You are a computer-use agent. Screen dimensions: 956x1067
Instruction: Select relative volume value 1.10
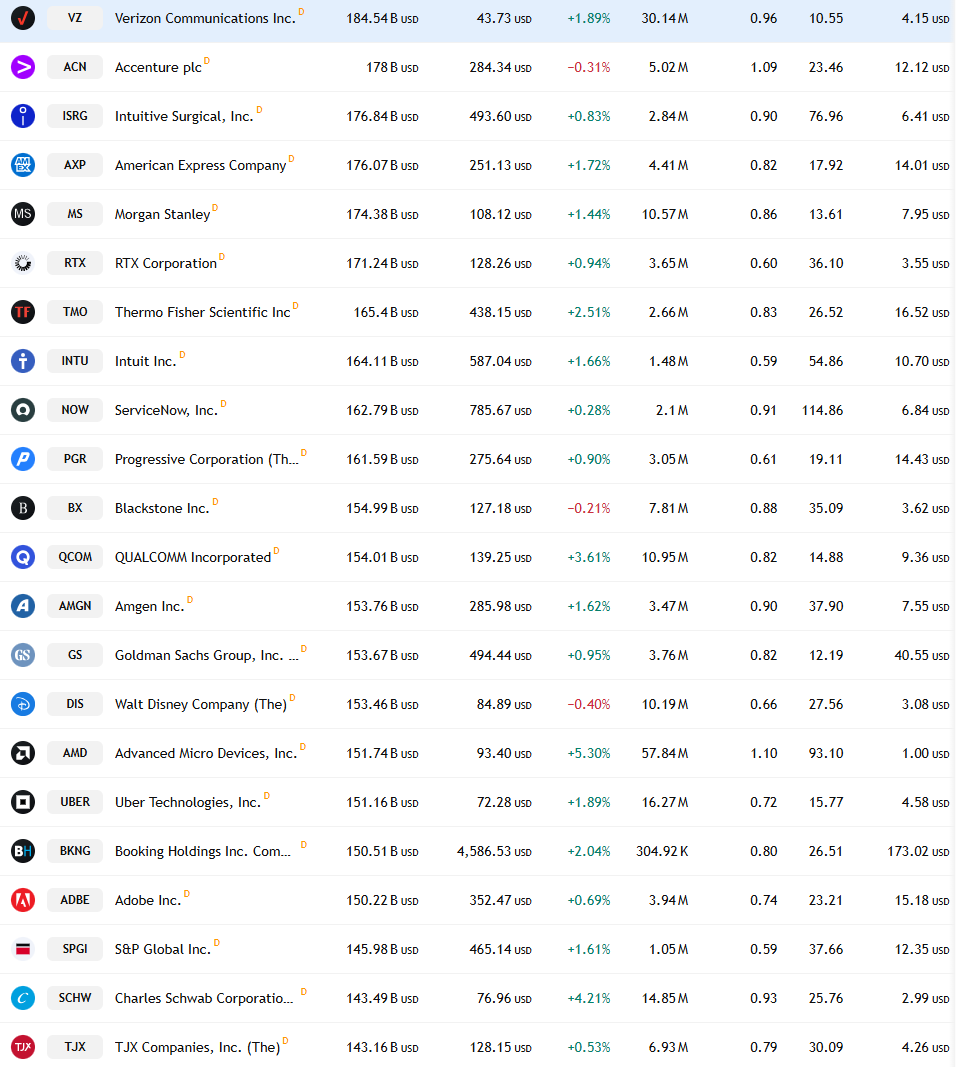coord(763,753)
